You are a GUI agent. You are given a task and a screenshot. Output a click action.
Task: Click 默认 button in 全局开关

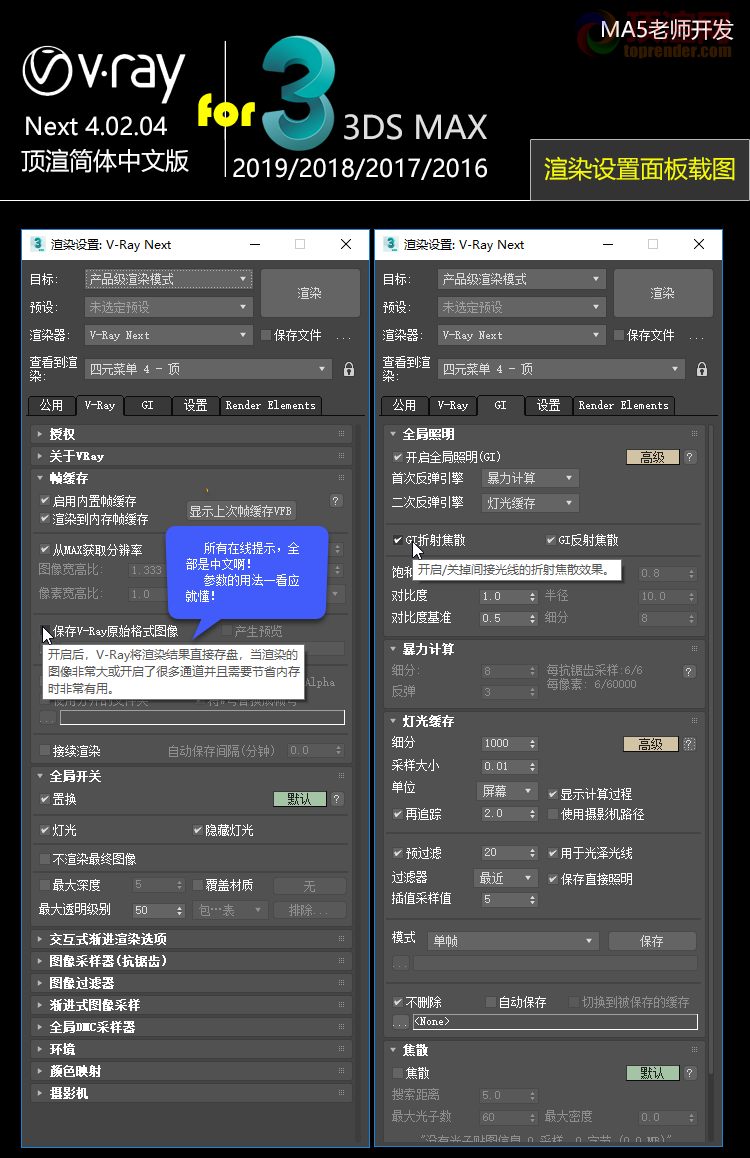pos(300,799)
